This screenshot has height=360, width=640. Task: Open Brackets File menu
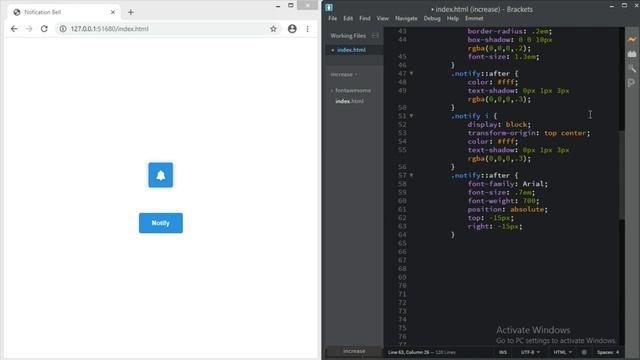click(x=333, y=18)
